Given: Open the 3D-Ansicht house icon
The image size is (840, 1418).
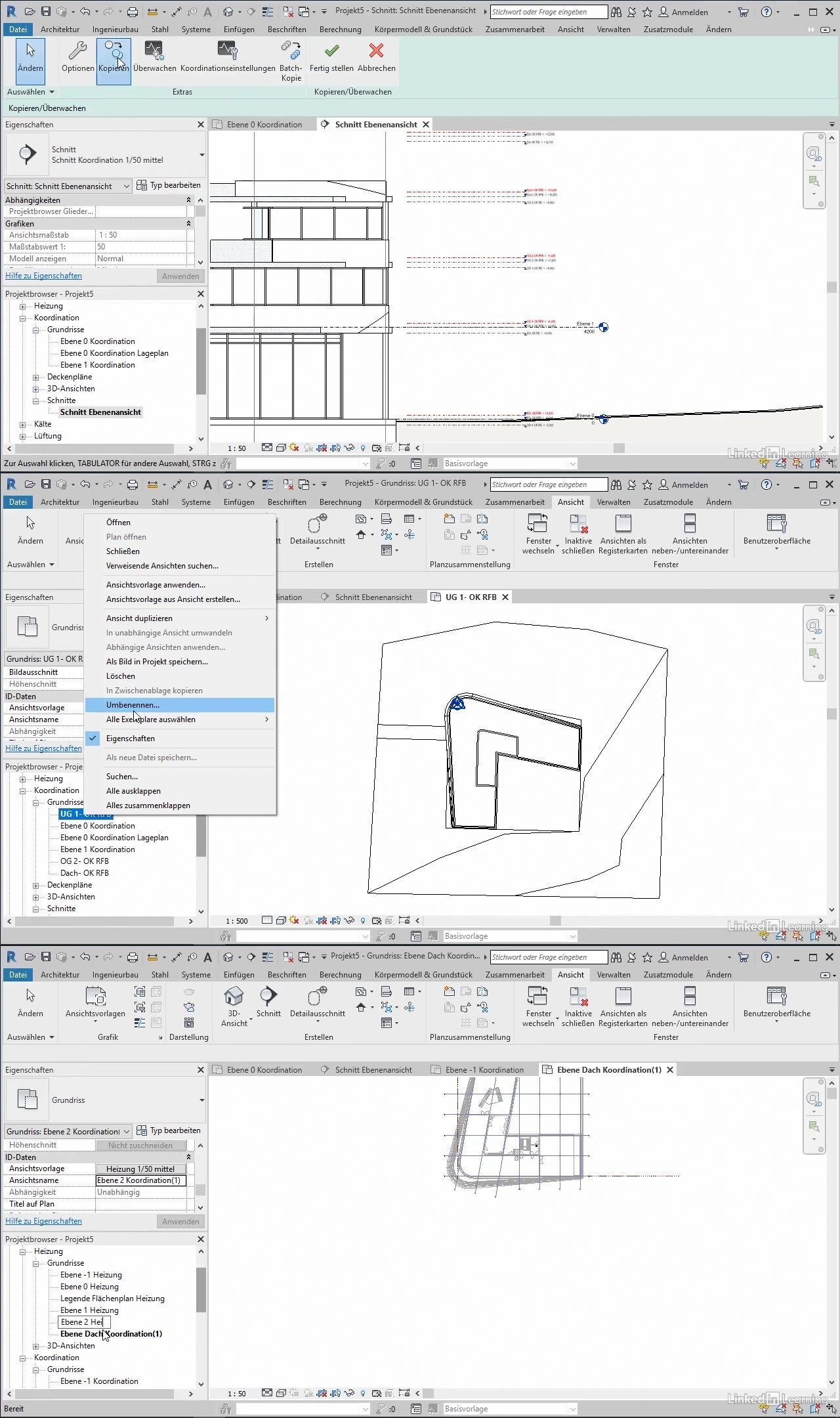Looking at the screenshot, I should pos(234,997).
